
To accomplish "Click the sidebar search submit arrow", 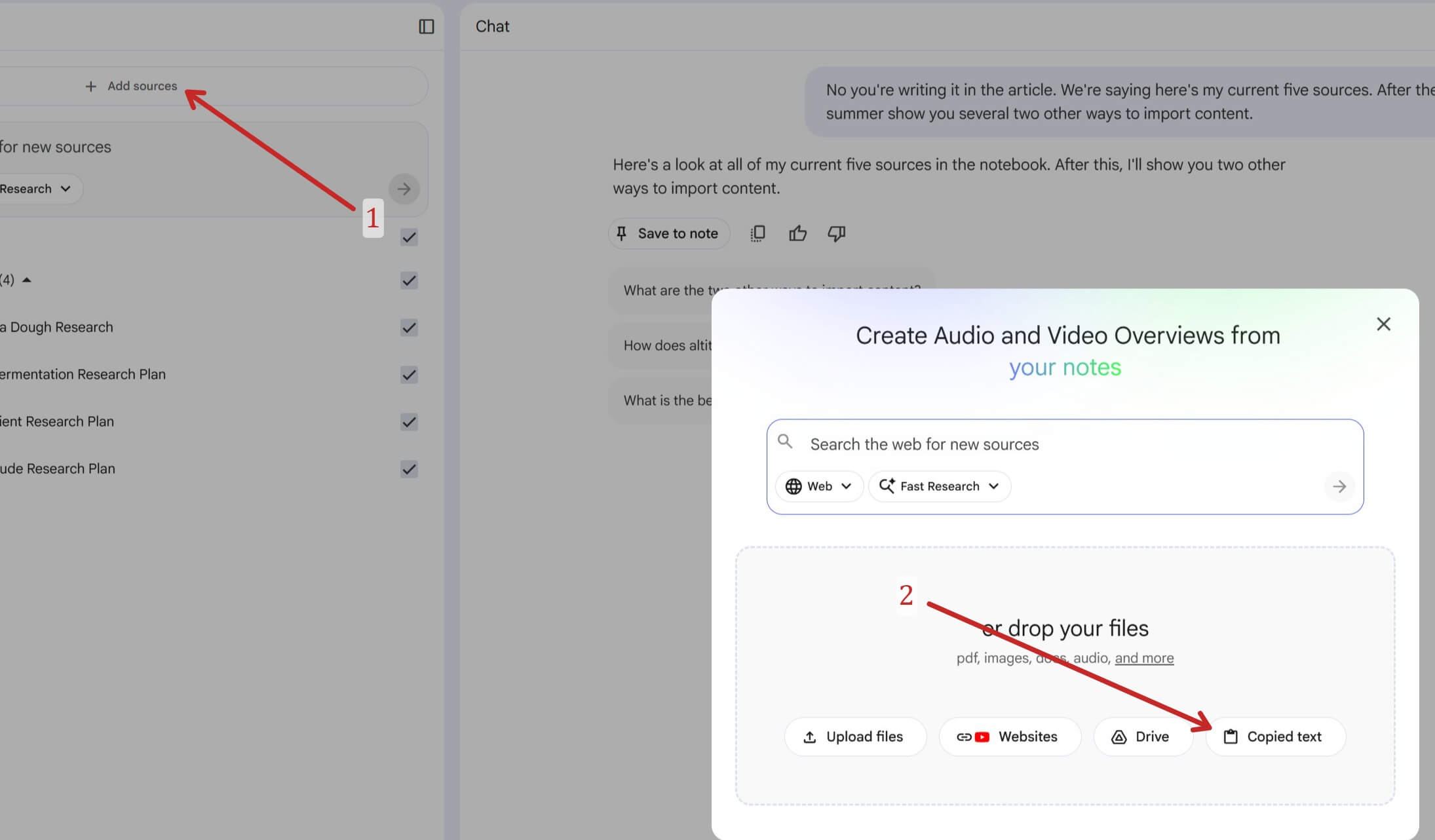I will [x=404, y=189].
